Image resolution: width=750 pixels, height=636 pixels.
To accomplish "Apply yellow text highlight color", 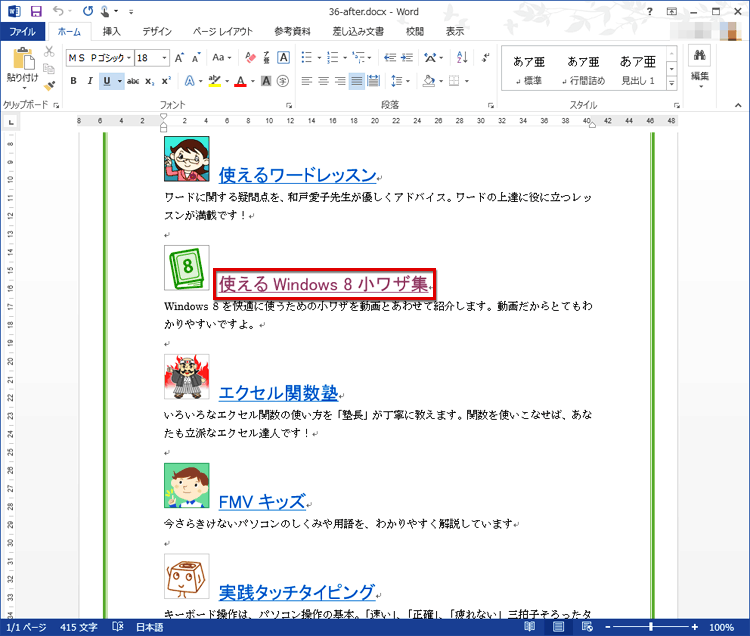I will [215, 81].
